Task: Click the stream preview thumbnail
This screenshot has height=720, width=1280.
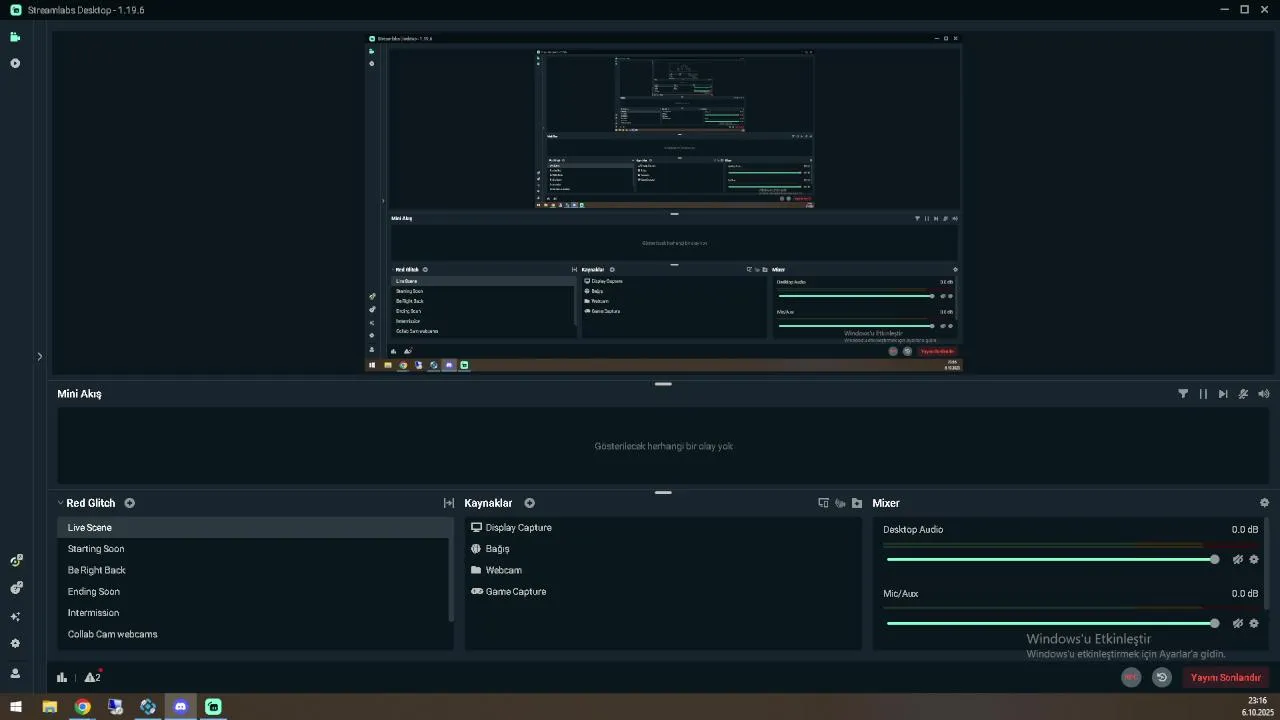Action: (x=663, y=203)
